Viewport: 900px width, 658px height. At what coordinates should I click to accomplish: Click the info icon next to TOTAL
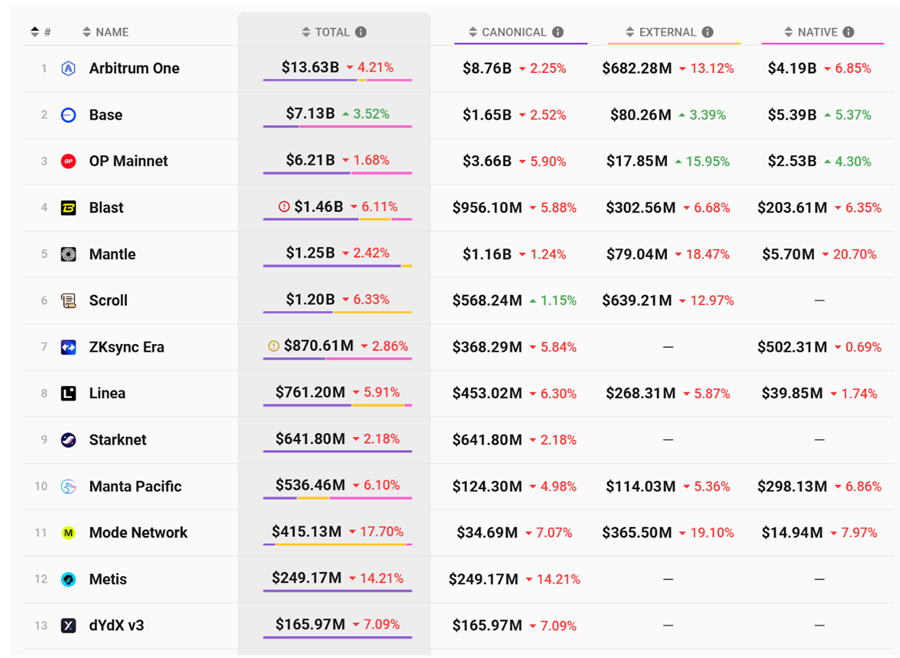pyautogui.click(x=361, y=32)
